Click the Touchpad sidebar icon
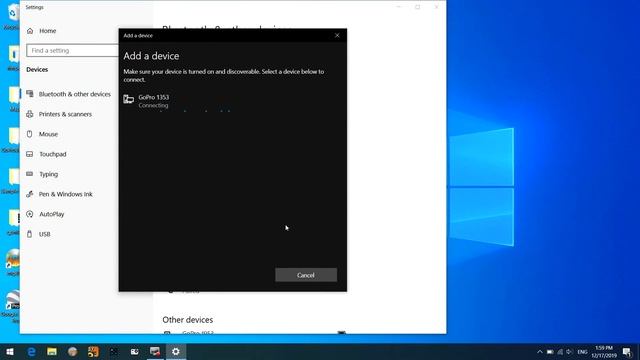Viewport: 640px width, 360px height. (29, 154)
